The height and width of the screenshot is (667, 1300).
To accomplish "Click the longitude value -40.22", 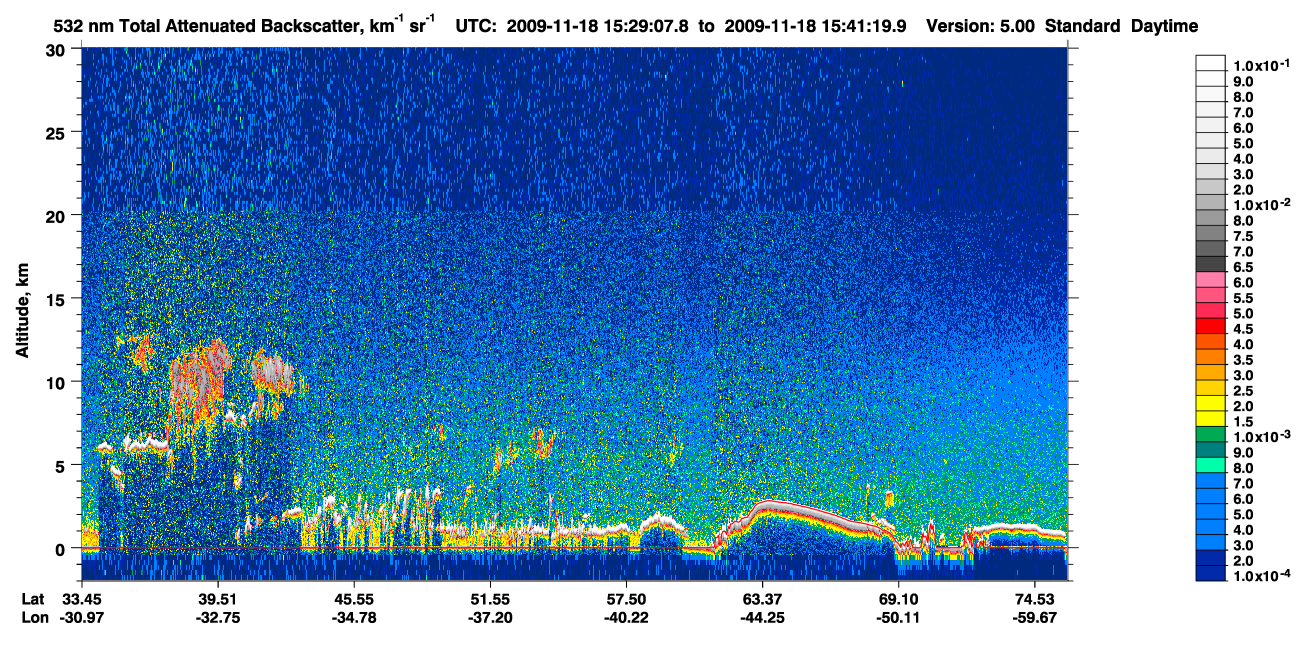I will pyautogui.click(x=625, y=617).
